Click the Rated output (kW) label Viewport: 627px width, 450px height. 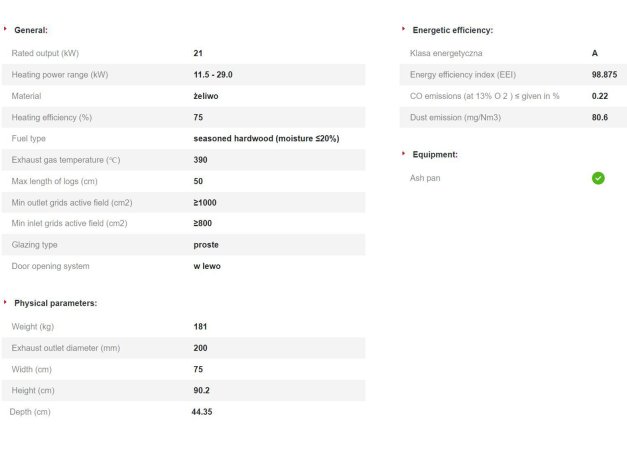click(x=44, y=53)
